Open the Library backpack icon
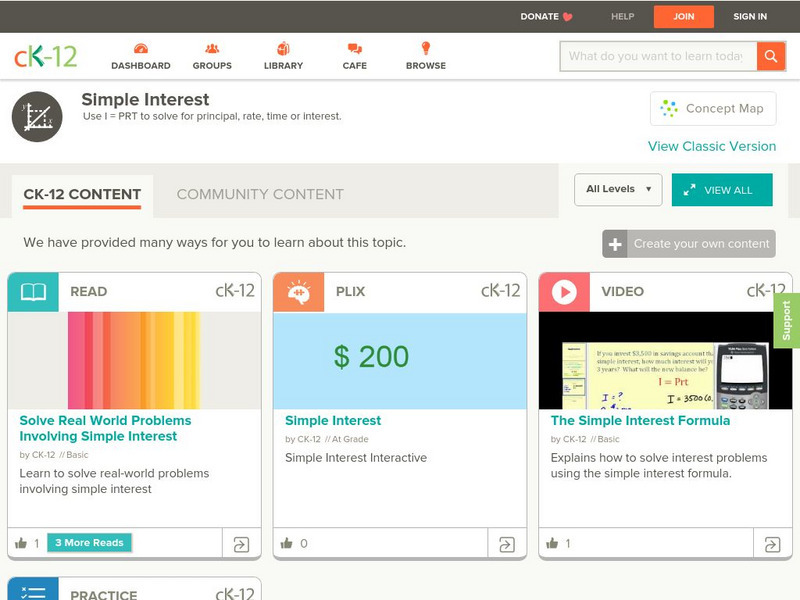The width and height of the screenshot is (800, 600). (x=283, y=48)
